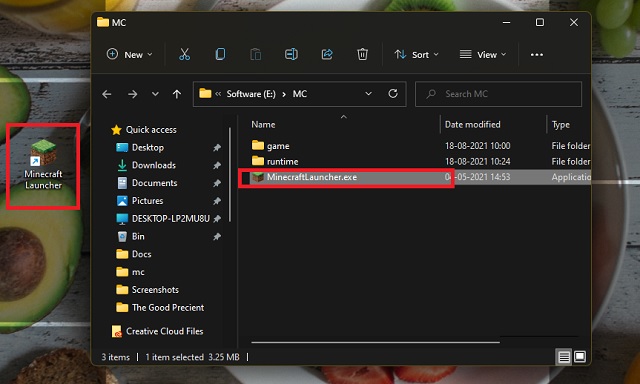Click the pin icon beside Pictures
Viewport: 640px width, 384px height.
tap(217, 201)
